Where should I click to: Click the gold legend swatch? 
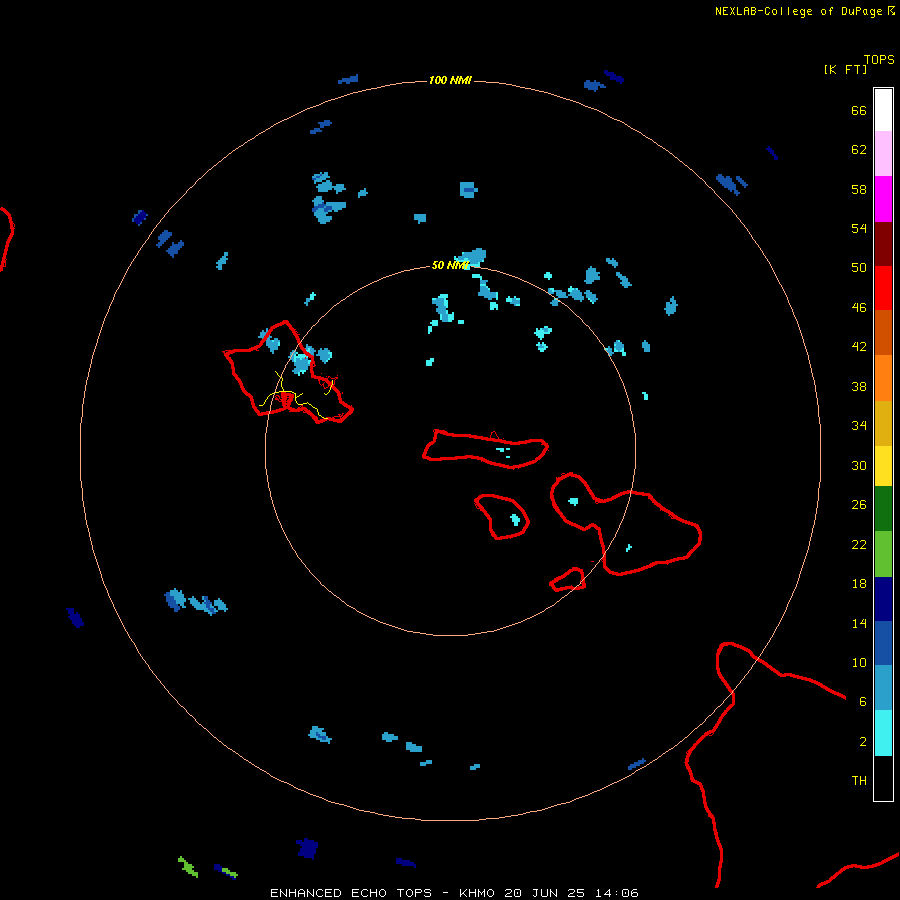(x=883, y=423)
